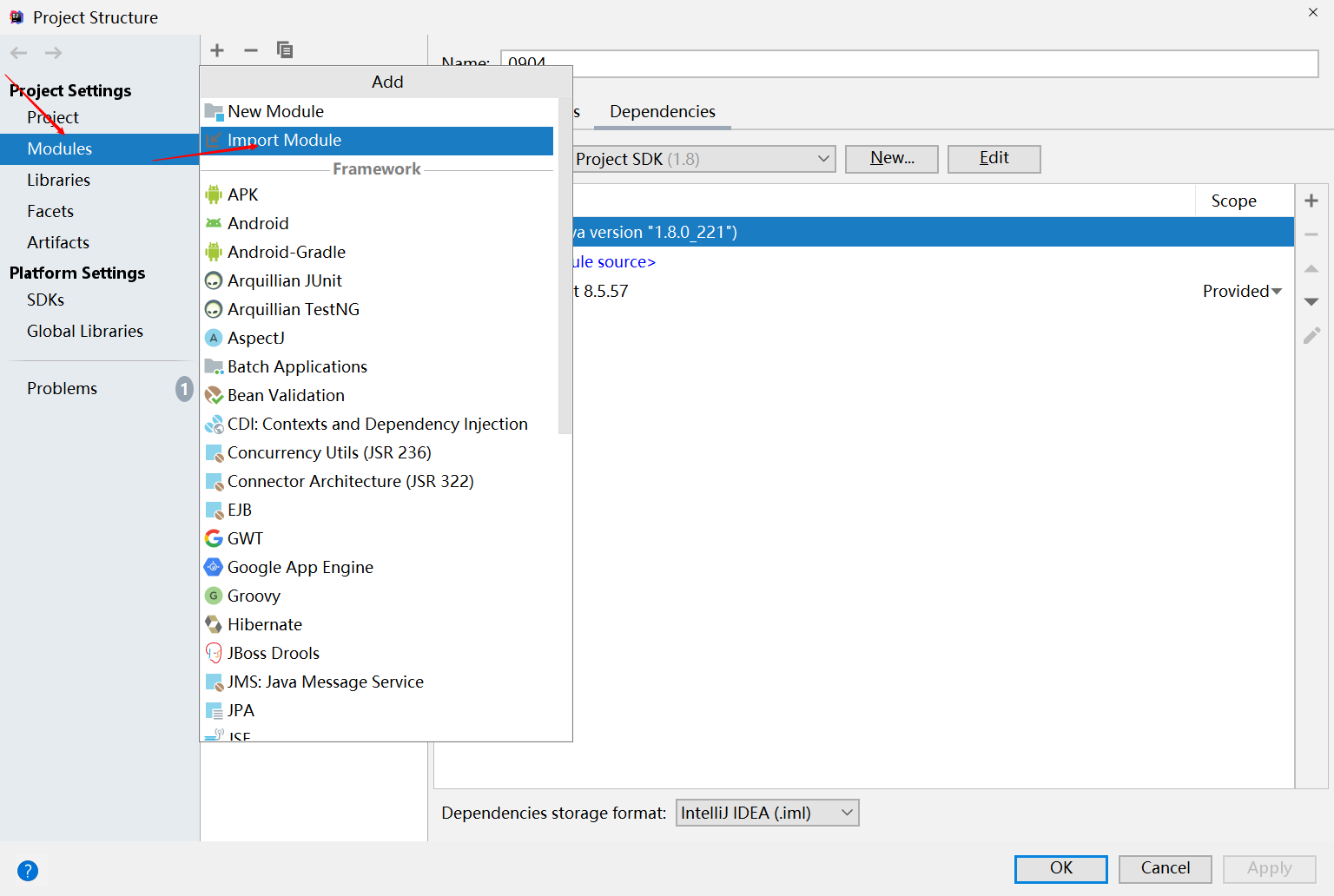Pick Batch Applications framework
This screenshot has height=896, width=1334.
377,366
